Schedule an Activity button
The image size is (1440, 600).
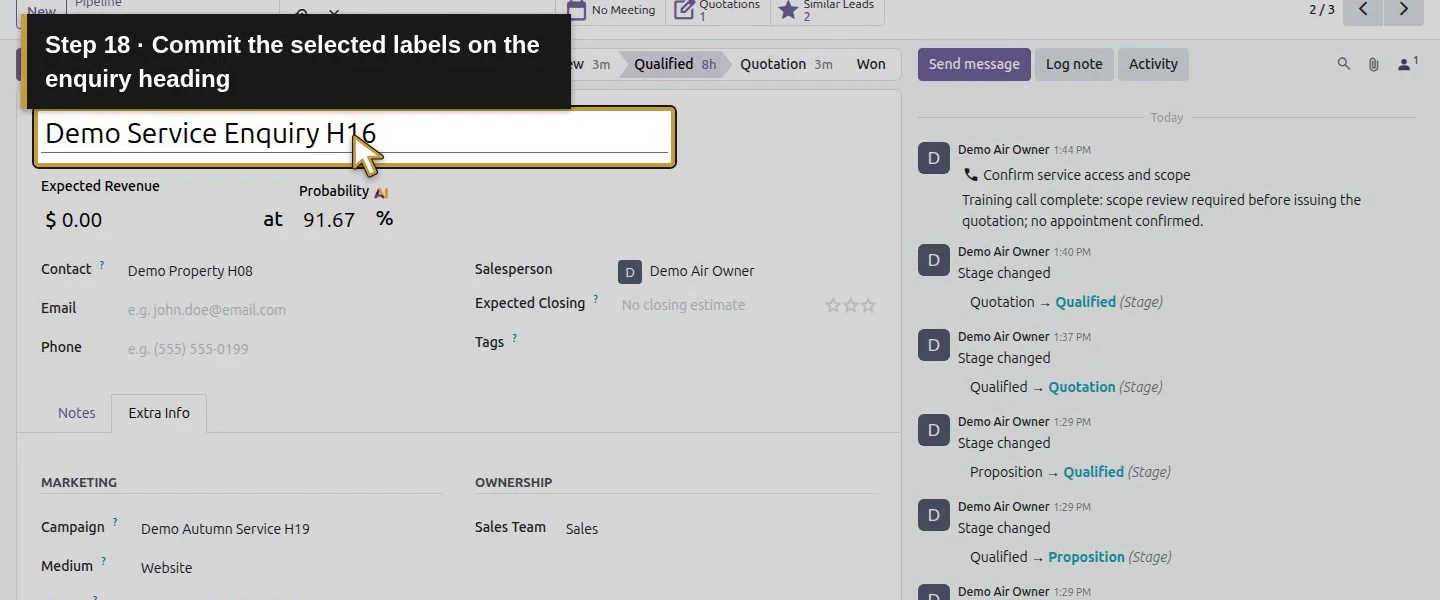click(x=1153, y=64)
